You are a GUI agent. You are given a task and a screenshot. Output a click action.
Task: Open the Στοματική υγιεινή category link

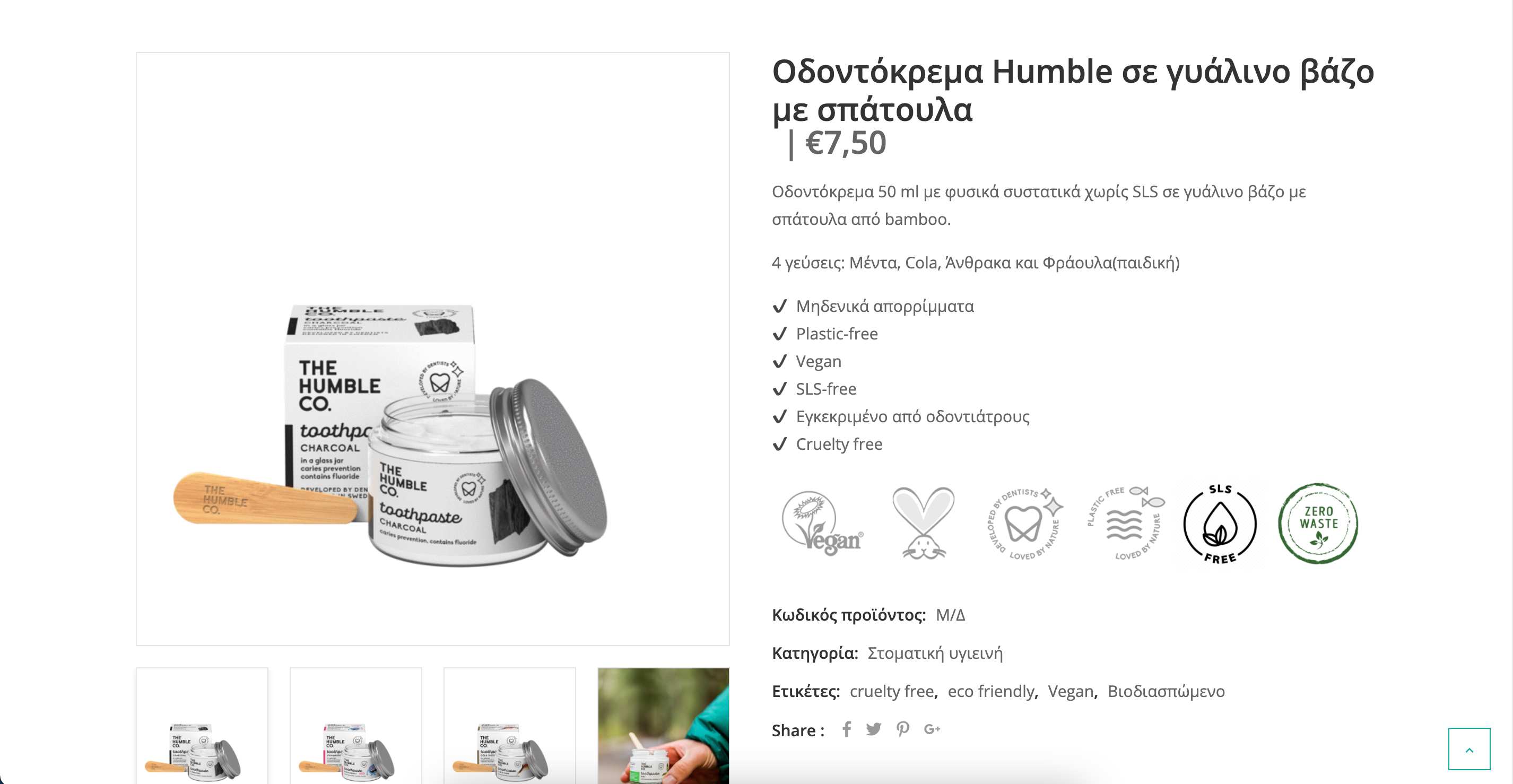point(935,653)
